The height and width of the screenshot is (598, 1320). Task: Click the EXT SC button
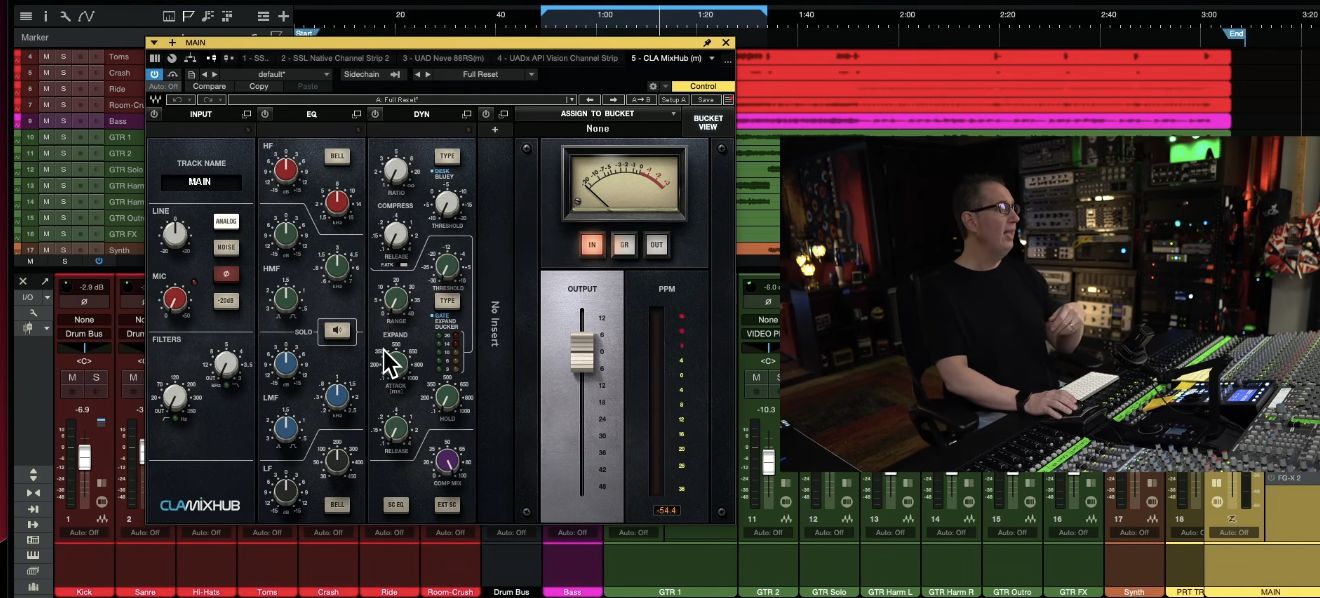tap(447, 504)
